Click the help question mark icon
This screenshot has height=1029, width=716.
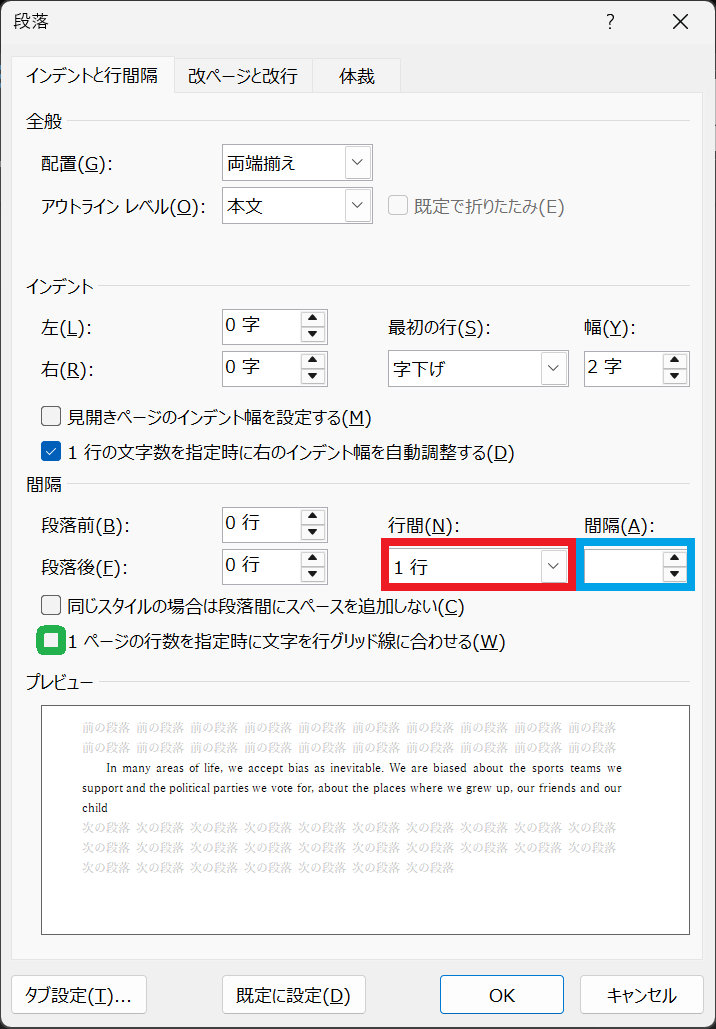(610, 22)
